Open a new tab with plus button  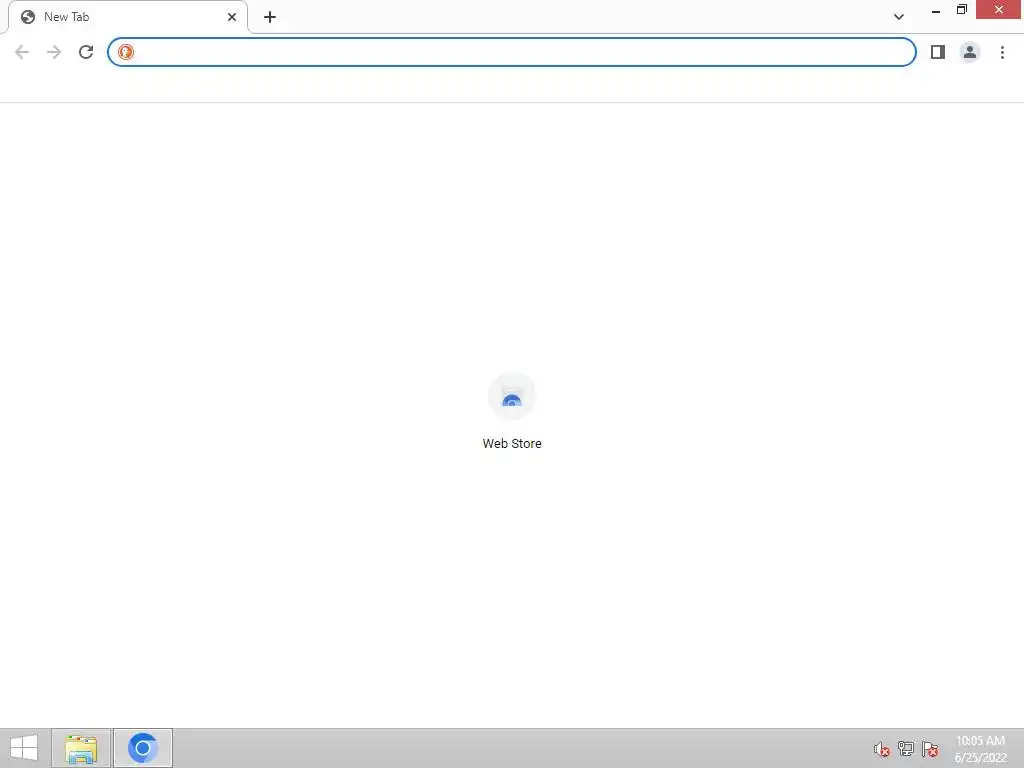click(270, 17)
